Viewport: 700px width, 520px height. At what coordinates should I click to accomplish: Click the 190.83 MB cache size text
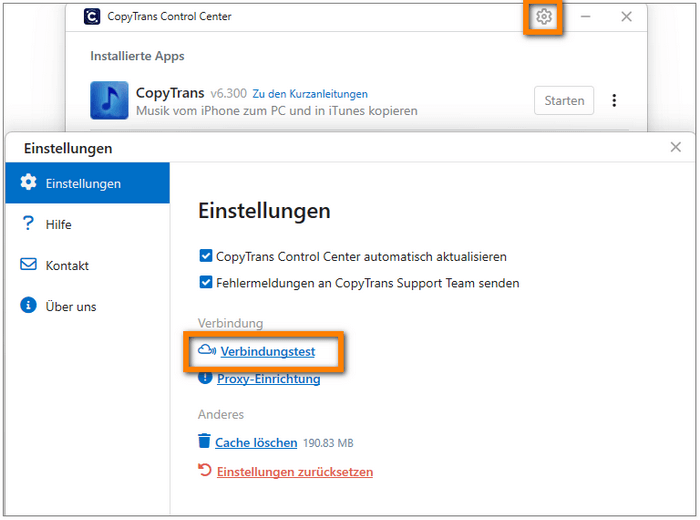tap(328, 443)
